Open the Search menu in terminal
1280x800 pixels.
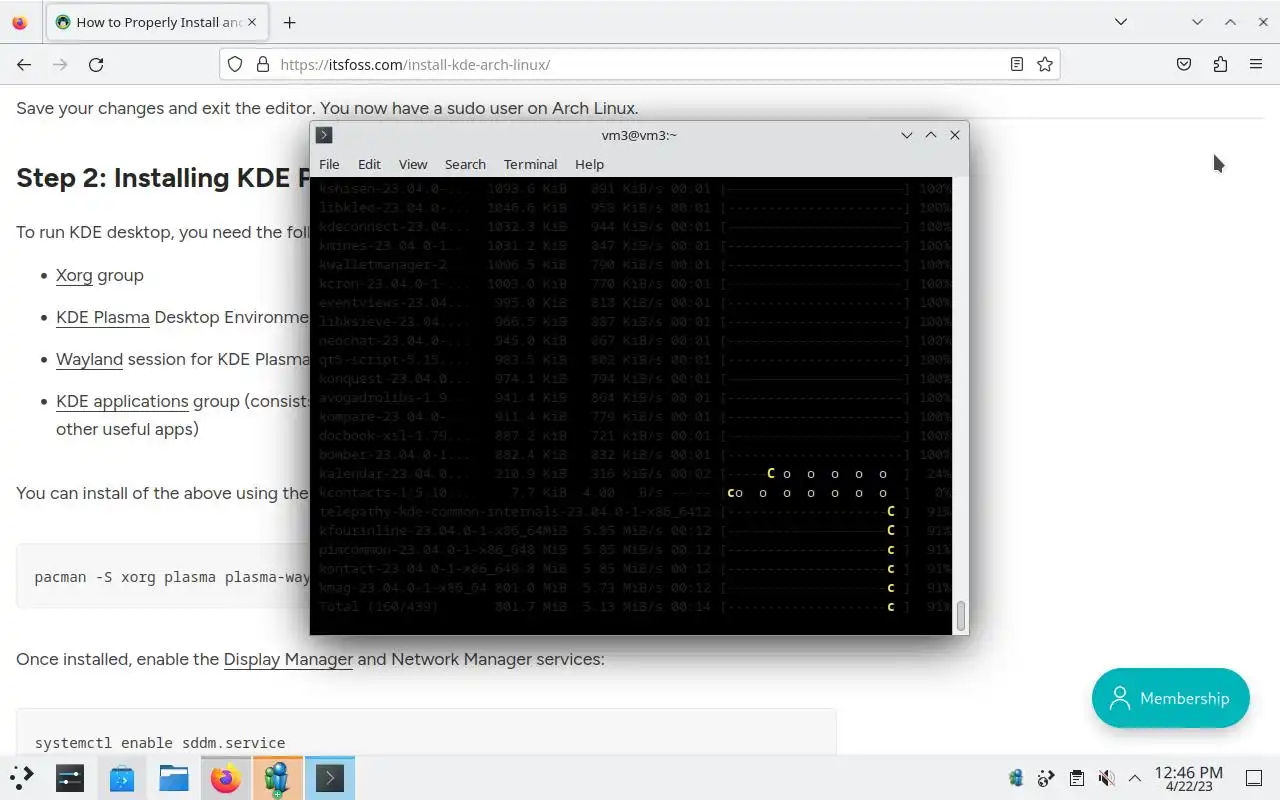pos(465,164)
